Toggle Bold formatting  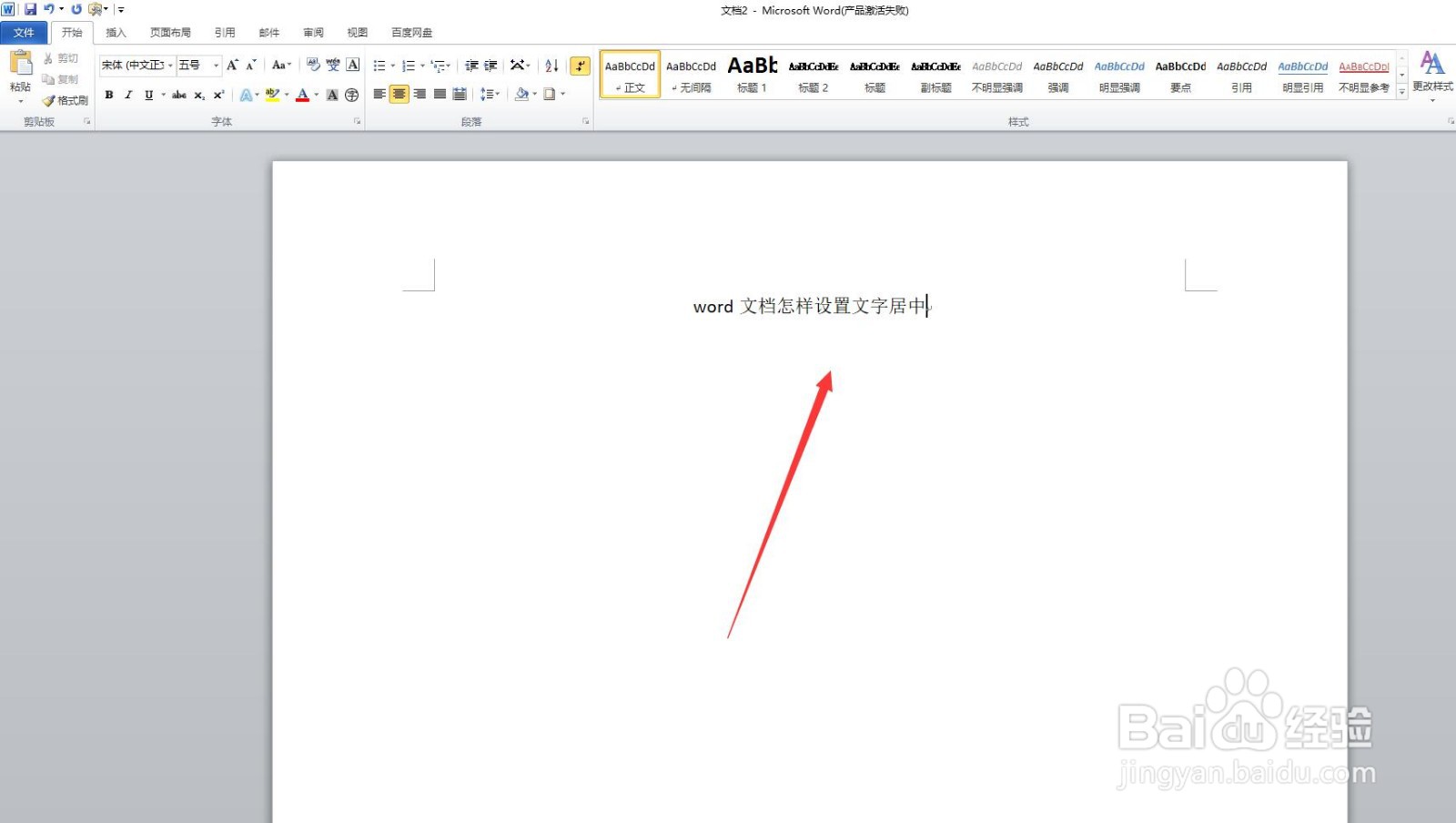click(x=109, y=95)
